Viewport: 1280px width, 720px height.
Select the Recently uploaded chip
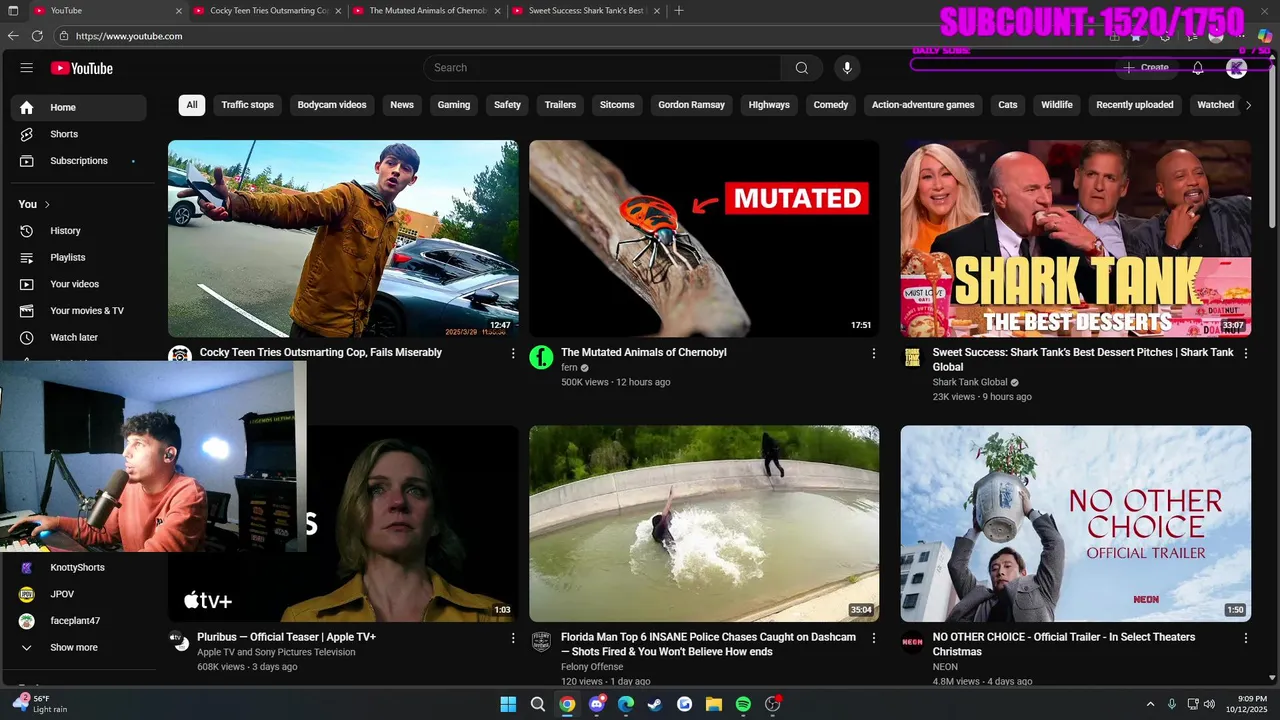pyautogui.click(x=1135, y=105)
